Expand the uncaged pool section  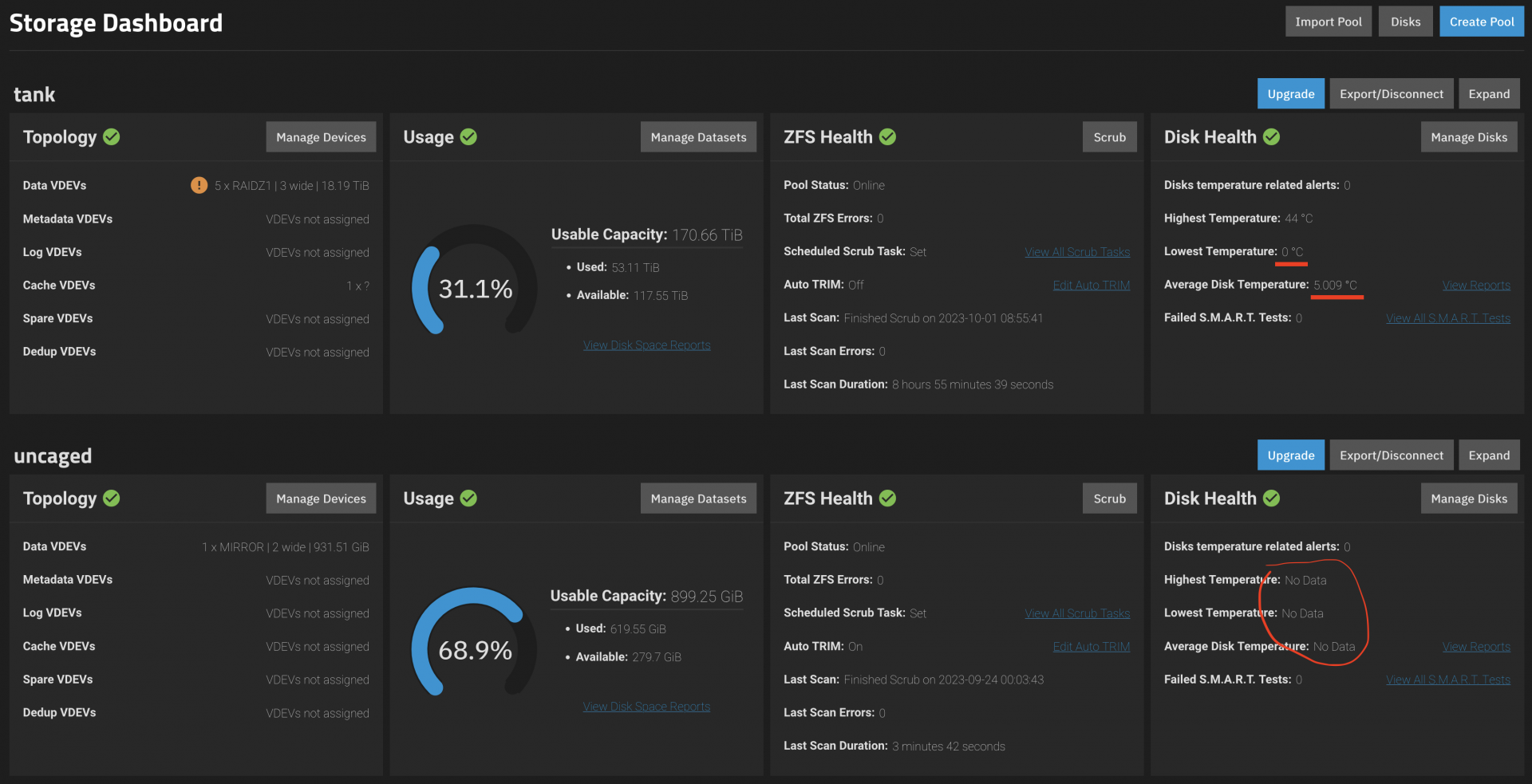(1489, 455)
